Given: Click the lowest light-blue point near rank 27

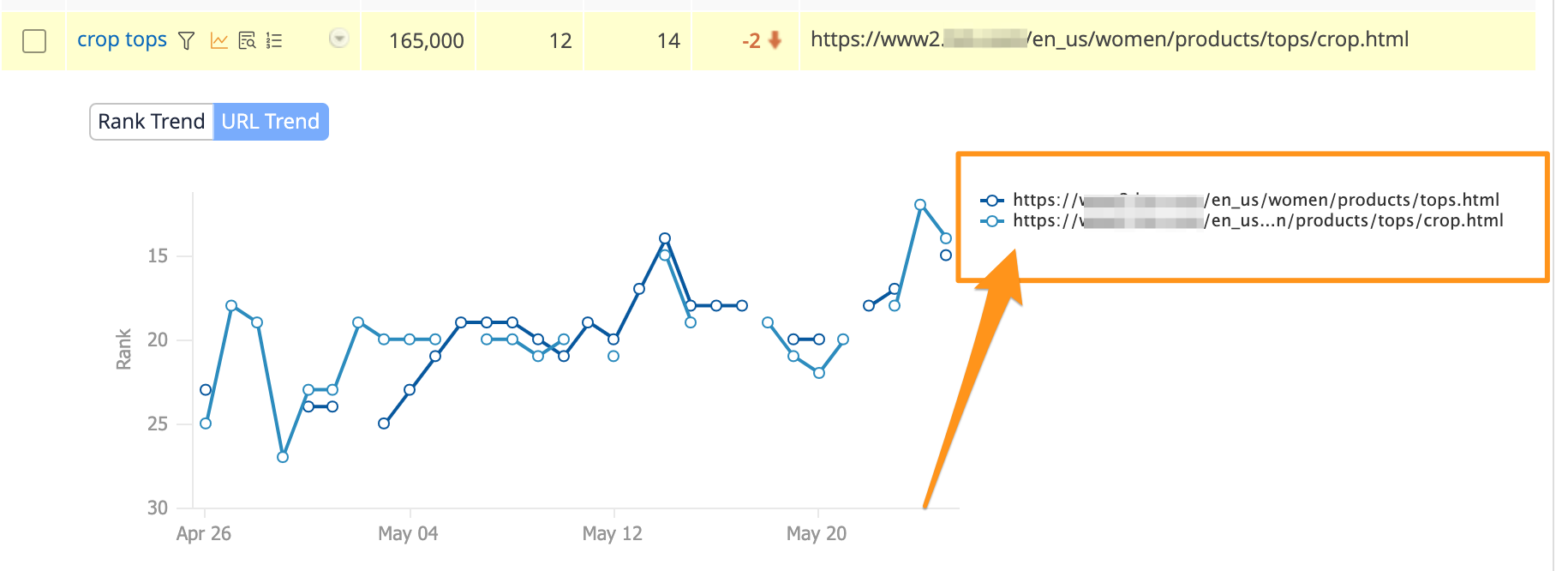Looking at the screenshot, I should click(x=283, y=457).
